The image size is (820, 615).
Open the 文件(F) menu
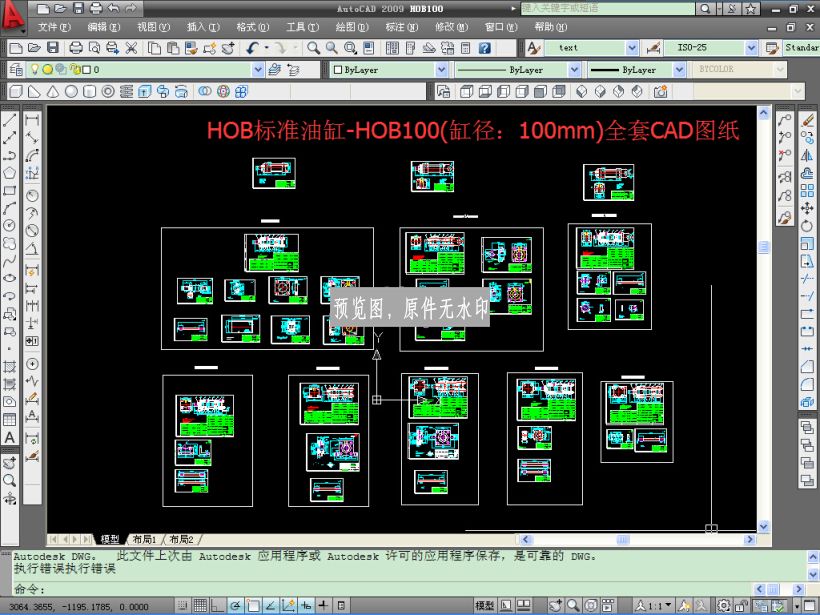(x=54, y=27)
